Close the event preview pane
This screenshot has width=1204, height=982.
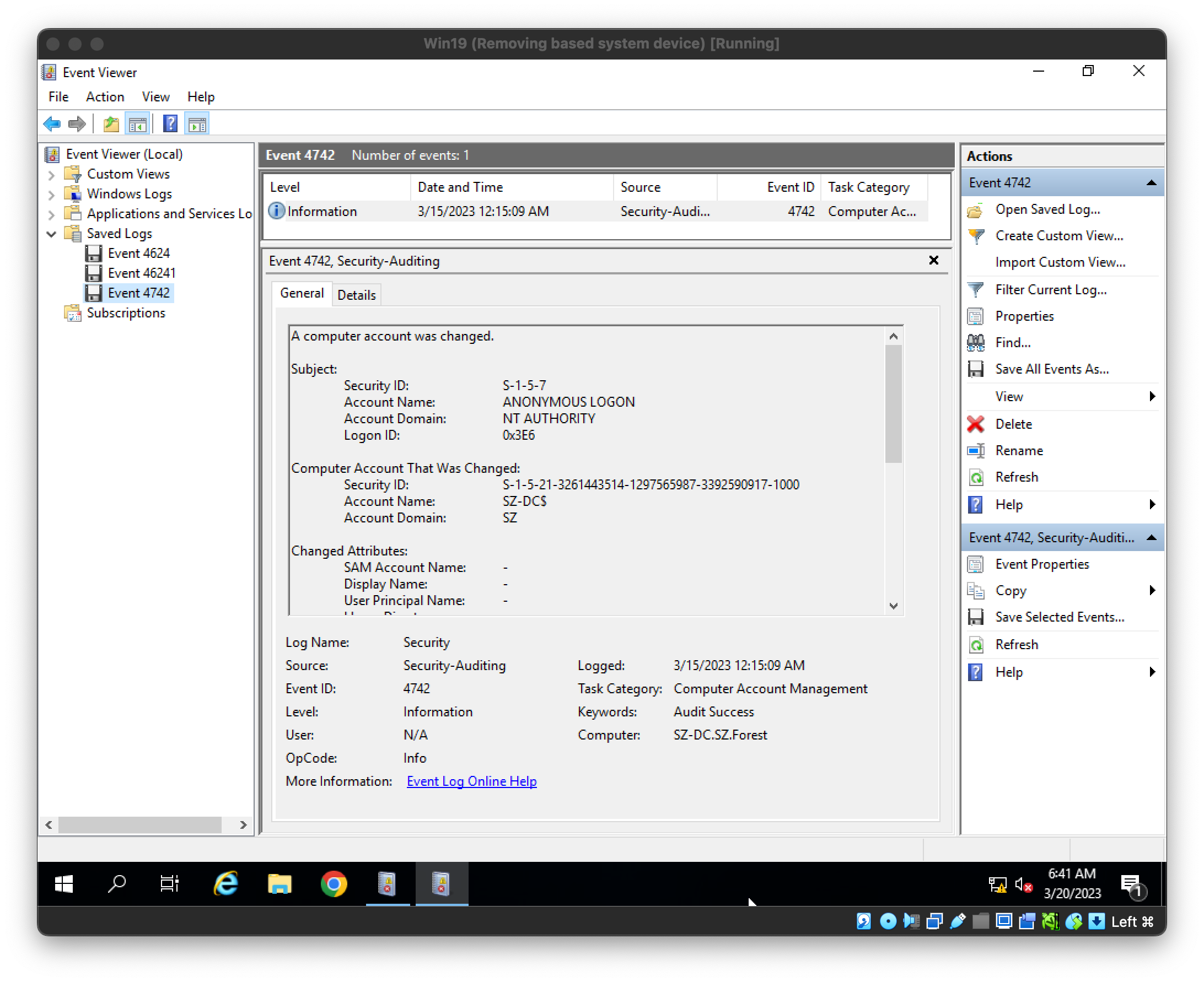[933, 261]
